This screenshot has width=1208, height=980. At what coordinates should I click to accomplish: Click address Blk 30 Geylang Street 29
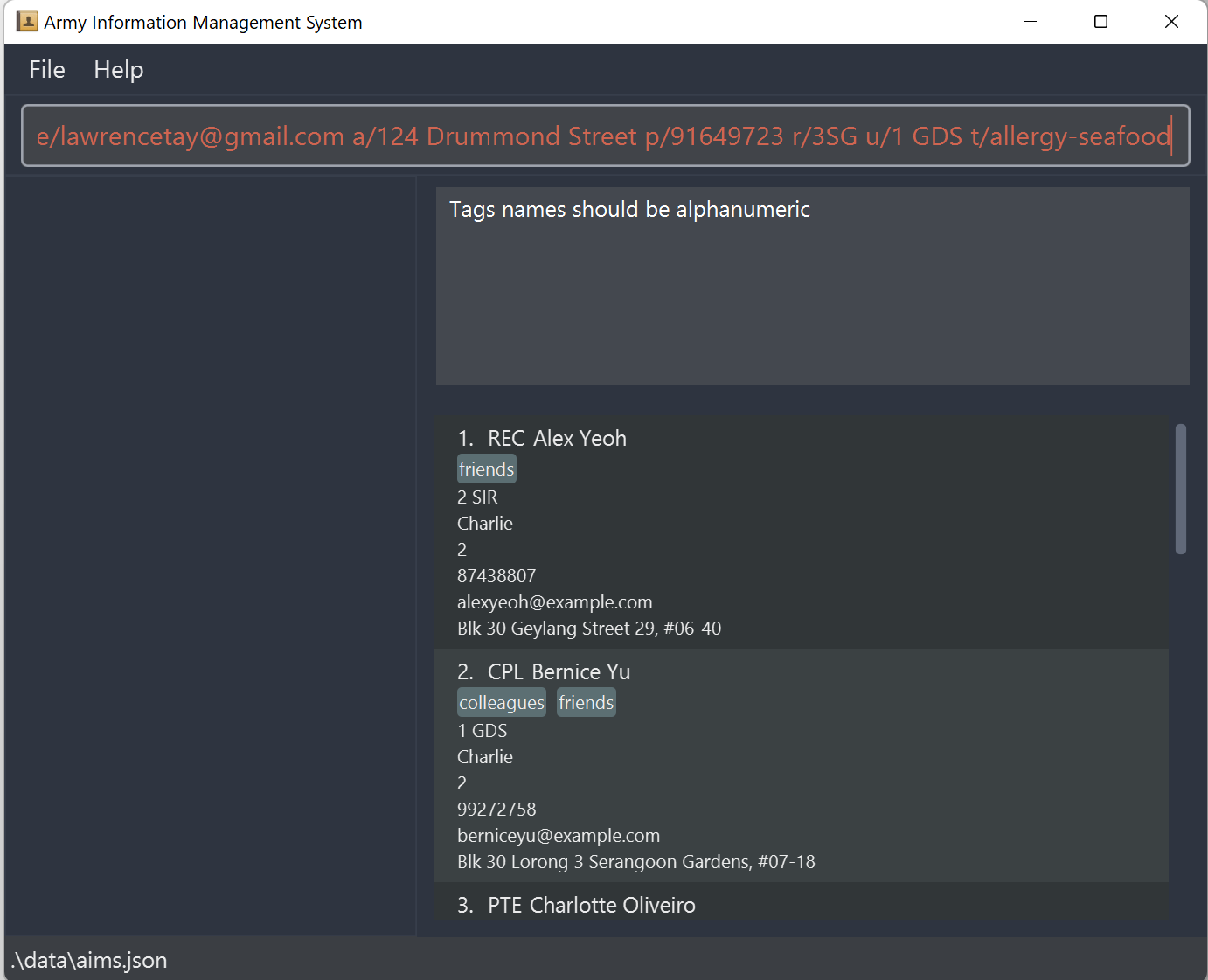tap(589, 629)
